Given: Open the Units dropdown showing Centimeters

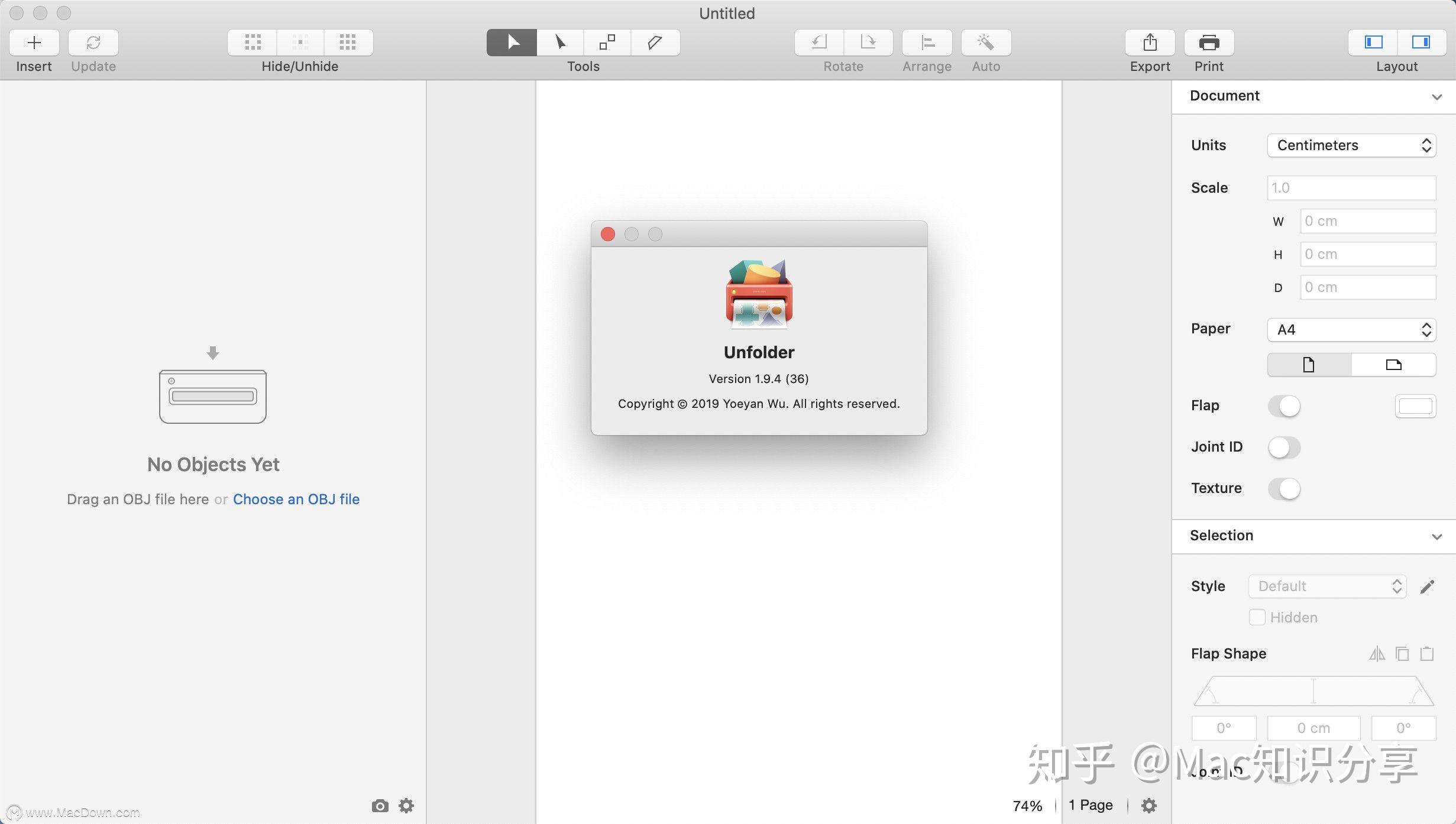Looking at the screenshot, I should [1351, 145].
